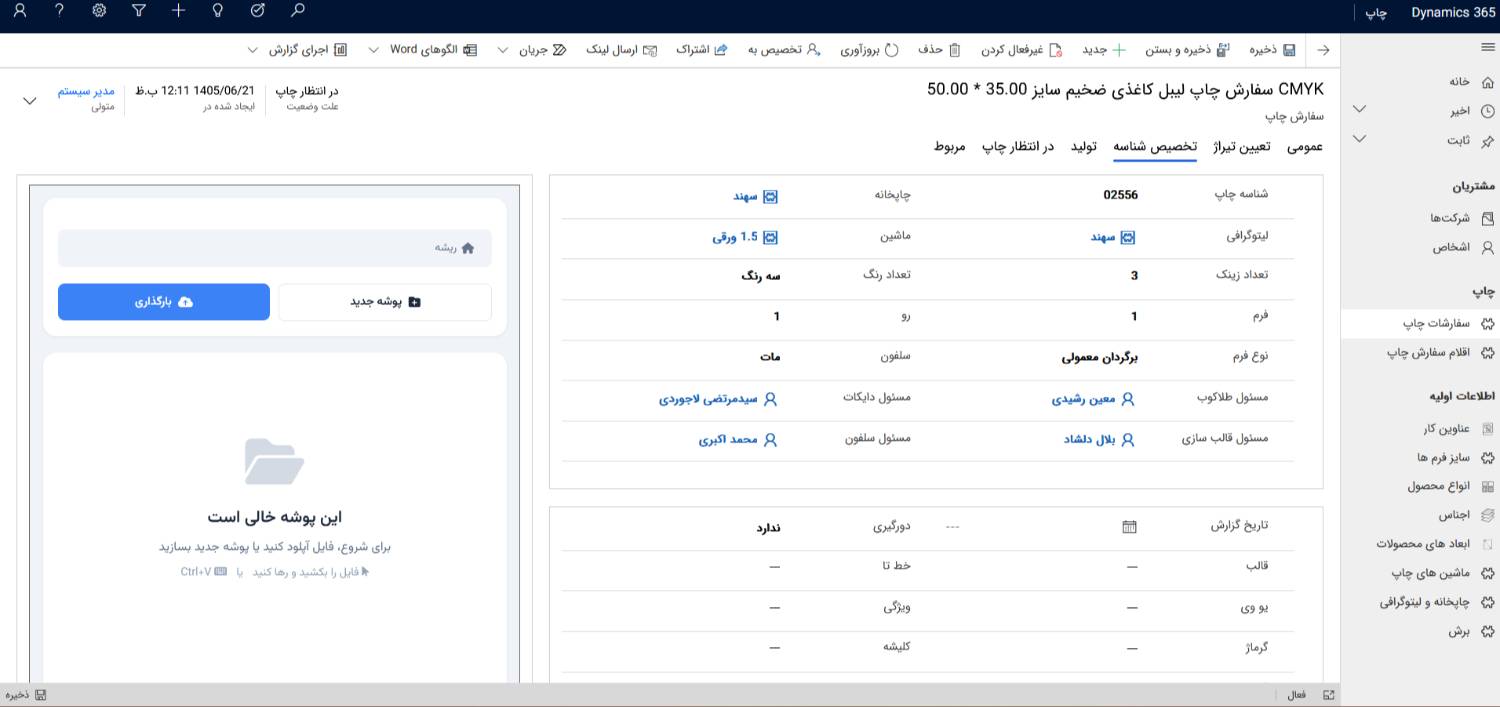
Task: Click the blue بارگذاری upload button
Action: [x=164, y=302]
